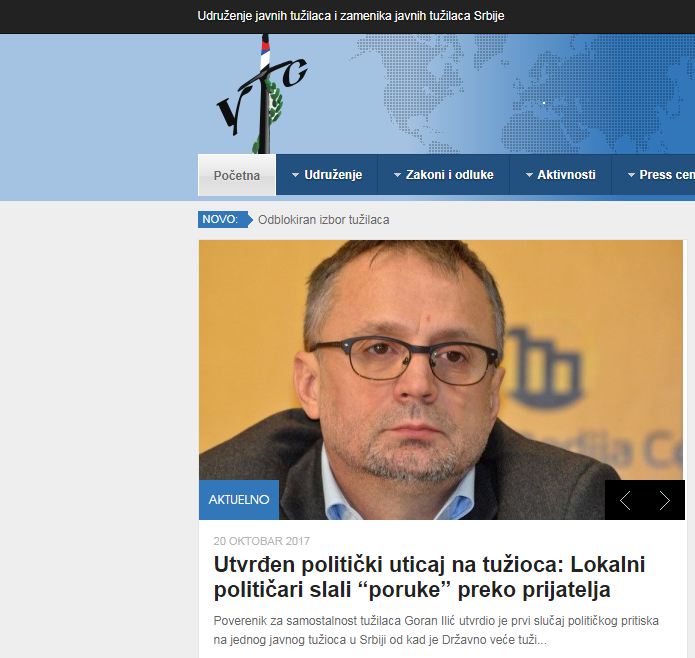The width and height of the screenshot is (695, 658).
Task: Click the featured article photo
Action: pos(441,380)
